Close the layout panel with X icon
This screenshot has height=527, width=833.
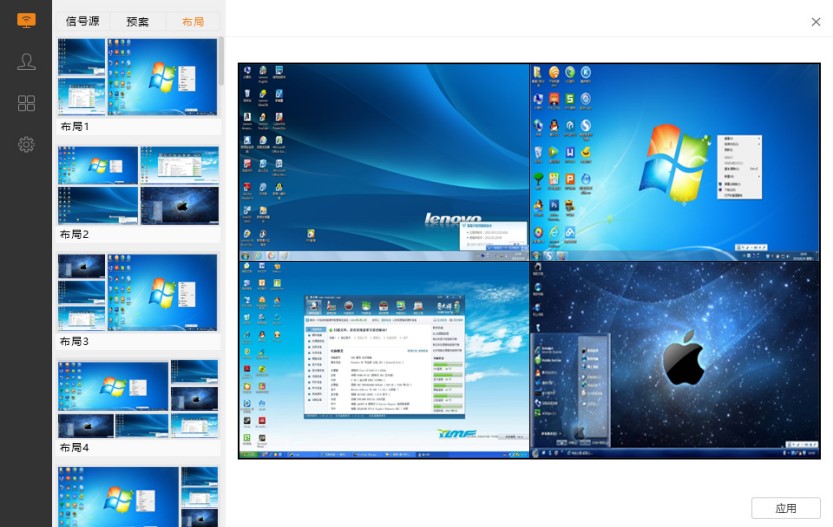tap(816, 21)
